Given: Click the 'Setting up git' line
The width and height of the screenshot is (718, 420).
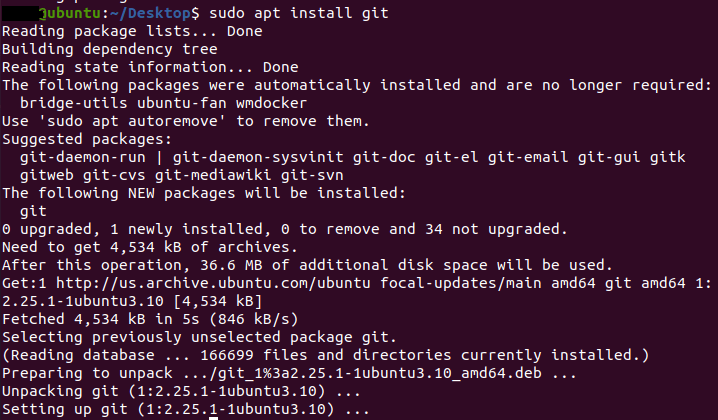Looking at the screenshot, I should click(x=186, y=409).
